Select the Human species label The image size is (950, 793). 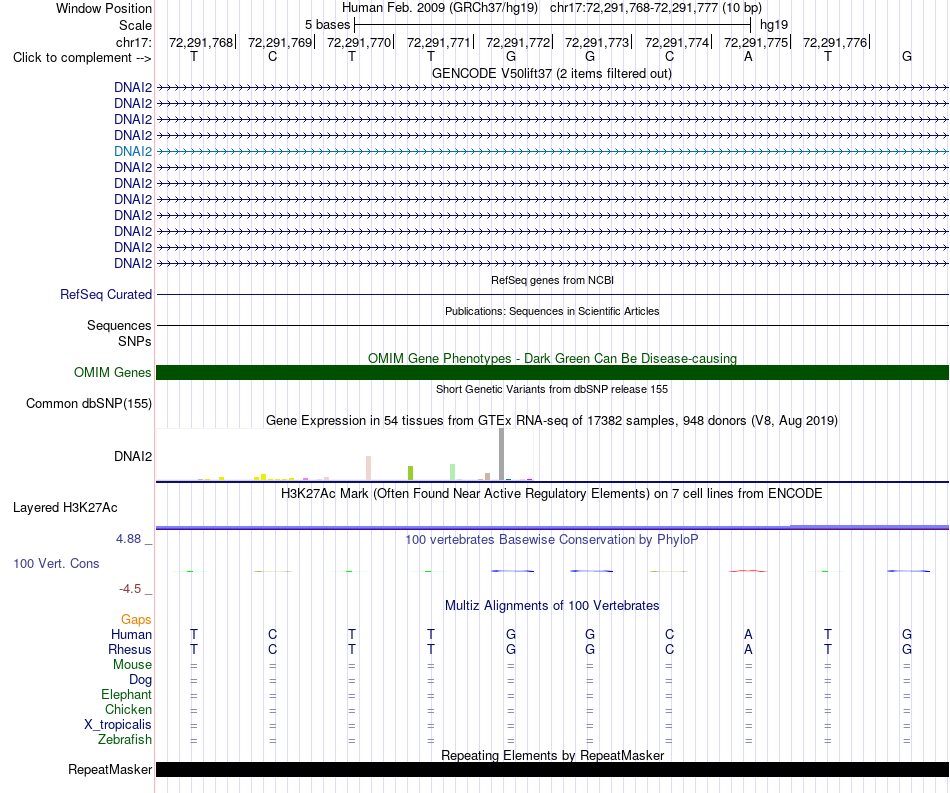pos(131,634)
